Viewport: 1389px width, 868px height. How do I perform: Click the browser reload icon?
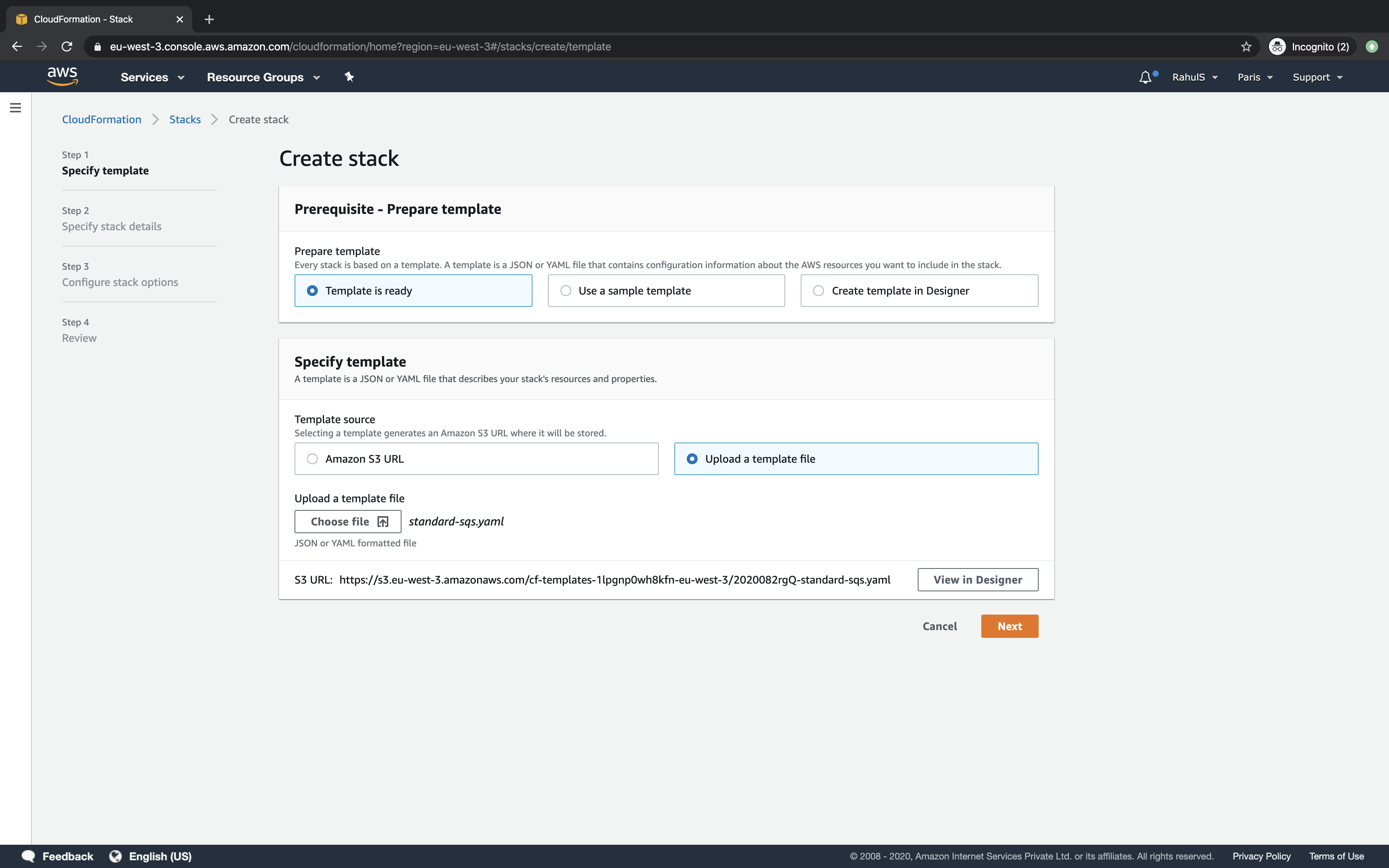pos(67,46)
